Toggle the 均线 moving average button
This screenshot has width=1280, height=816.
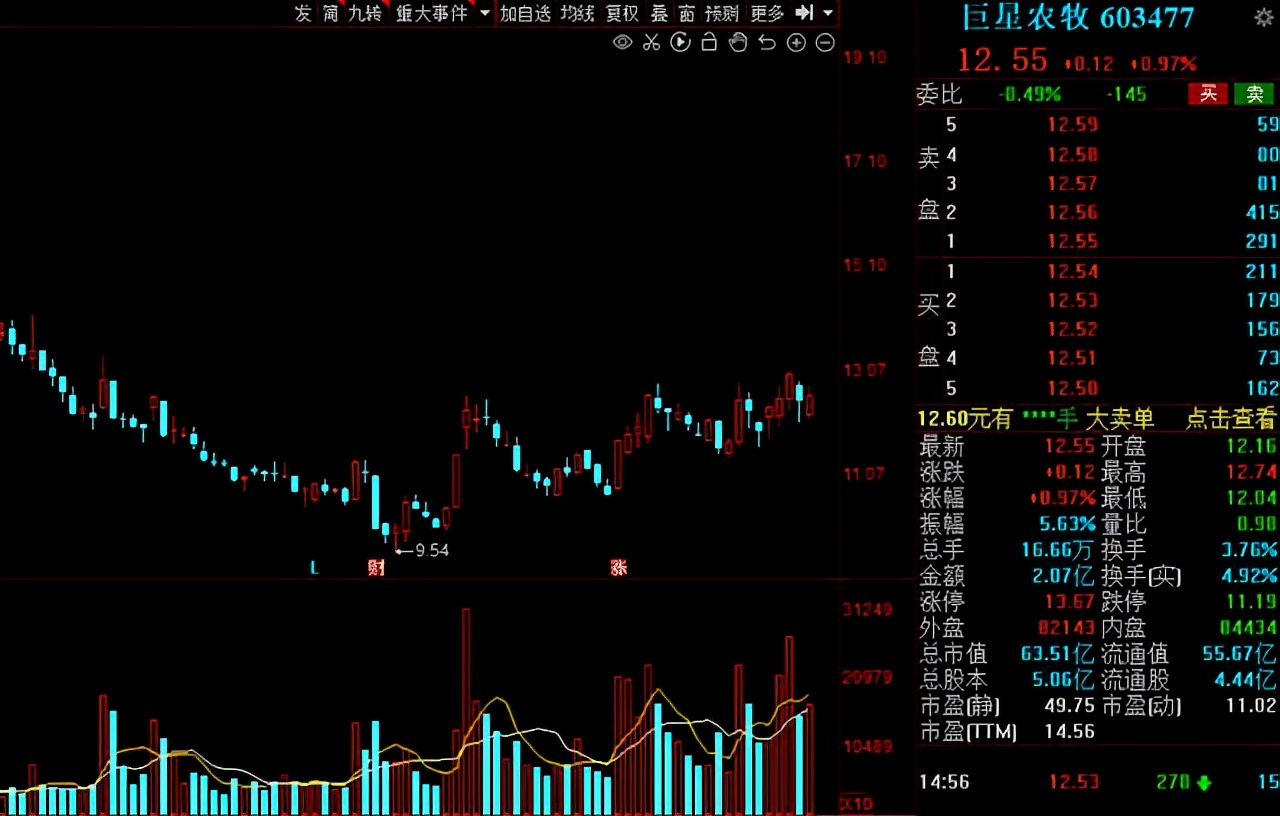(x=577, y=13)
